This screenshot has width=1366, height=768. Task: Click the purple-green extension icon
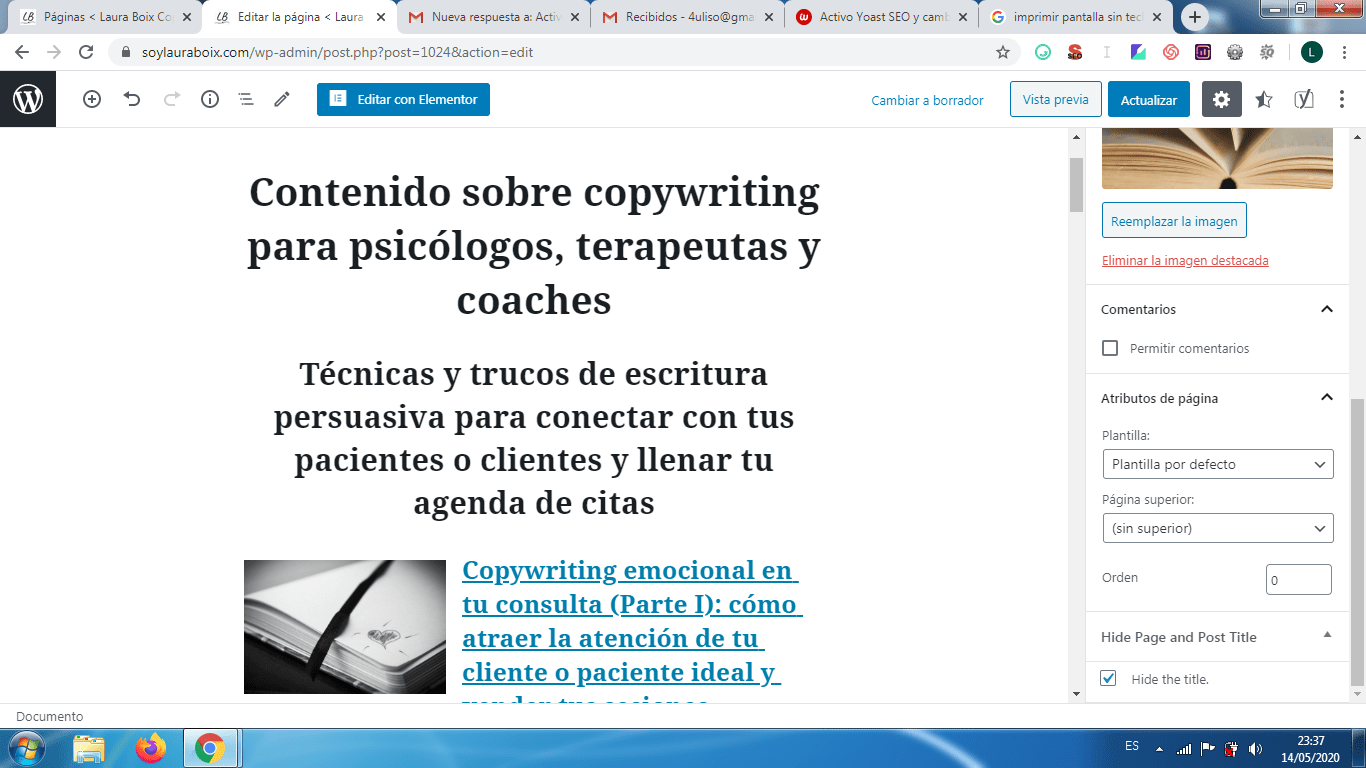1138,52
